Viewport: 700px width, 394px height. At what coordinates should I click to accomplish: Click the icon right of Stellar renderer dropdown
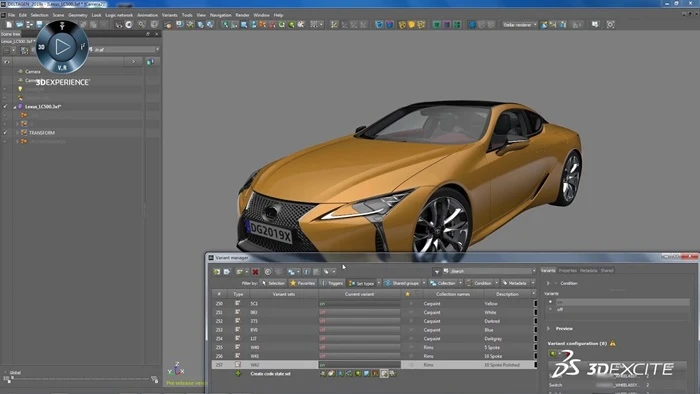[x=544, y=25]
